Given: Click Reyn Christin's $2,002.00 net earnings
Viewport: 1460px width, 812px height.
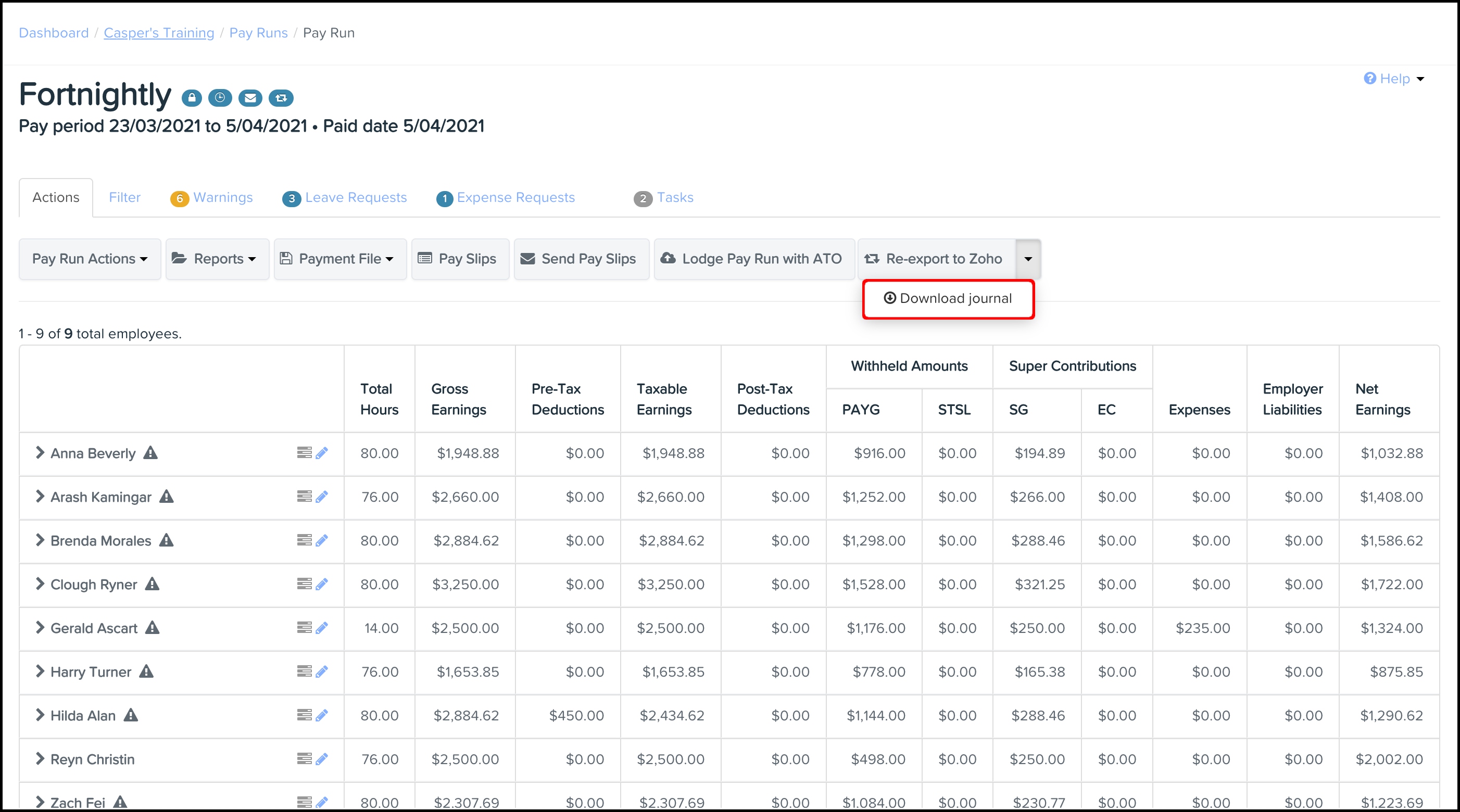Looking at the screenshot, I should 1389,759.
